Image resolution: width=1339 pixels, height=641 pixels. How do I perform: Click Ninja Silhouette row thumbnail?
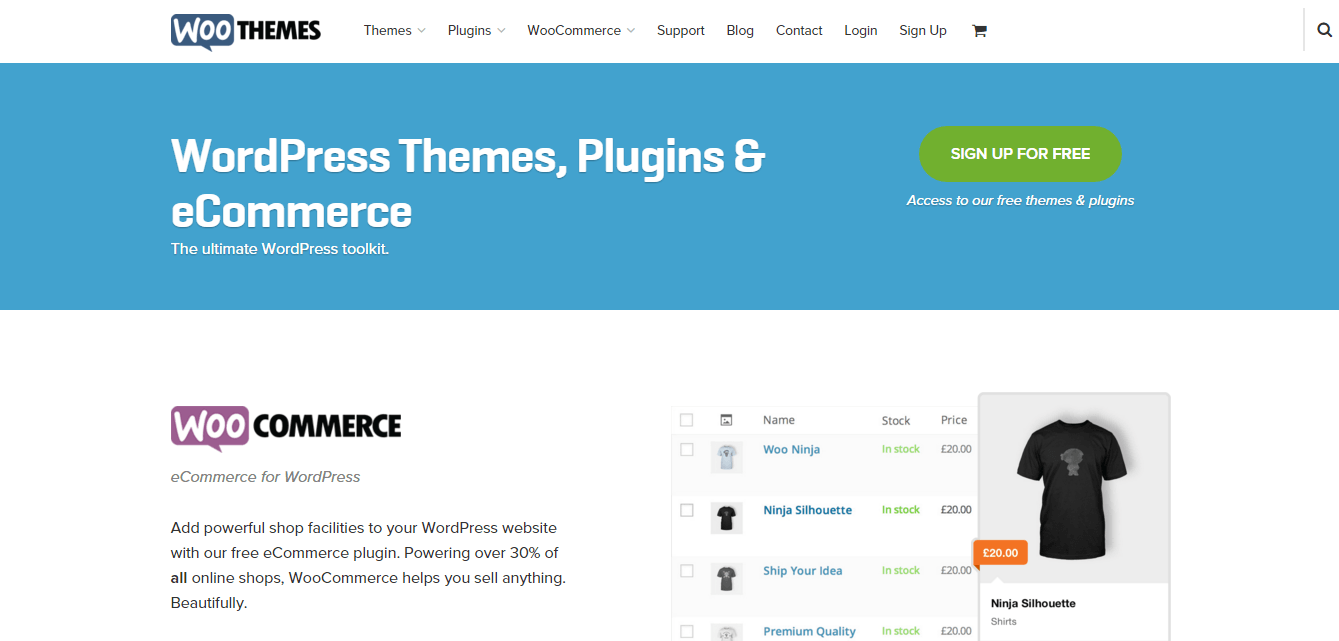[727, 517]
